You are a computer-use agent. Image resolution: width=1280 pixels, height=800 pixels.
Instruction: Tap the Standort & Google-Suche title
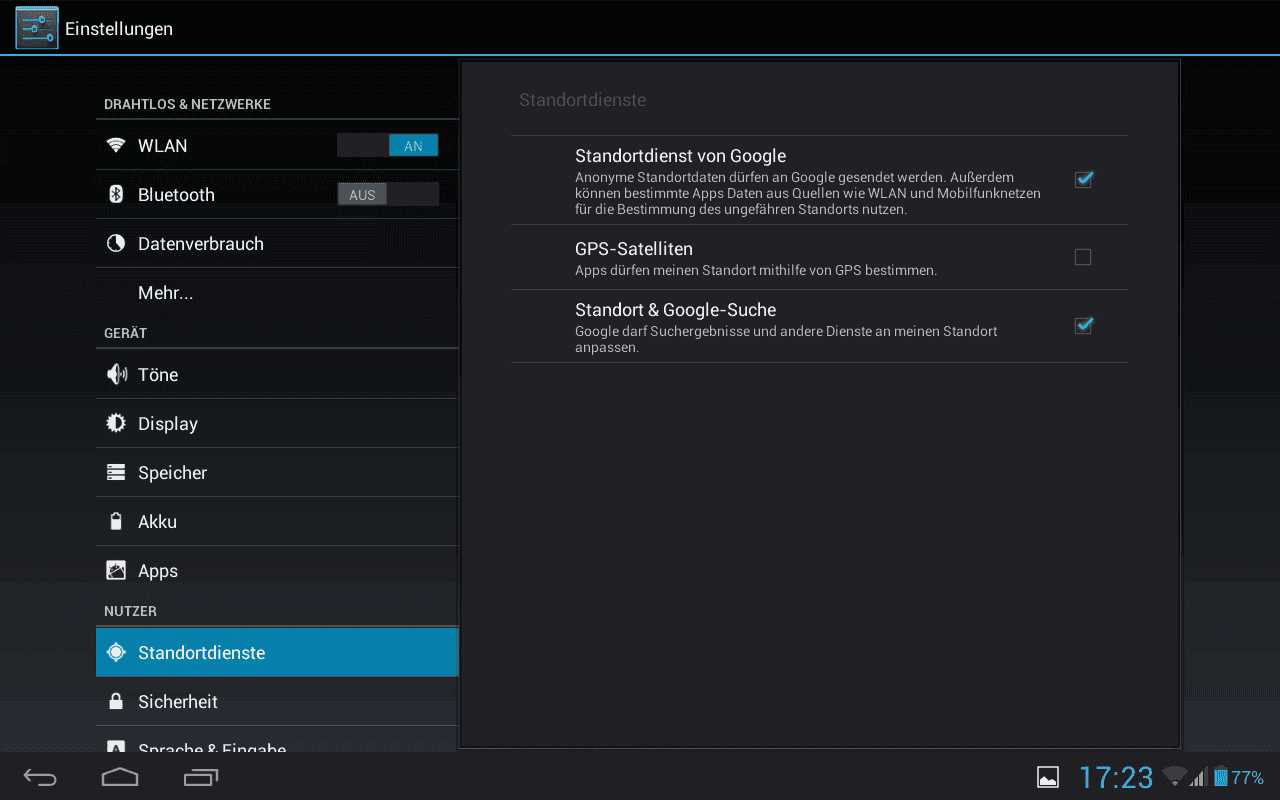(675, 310)
